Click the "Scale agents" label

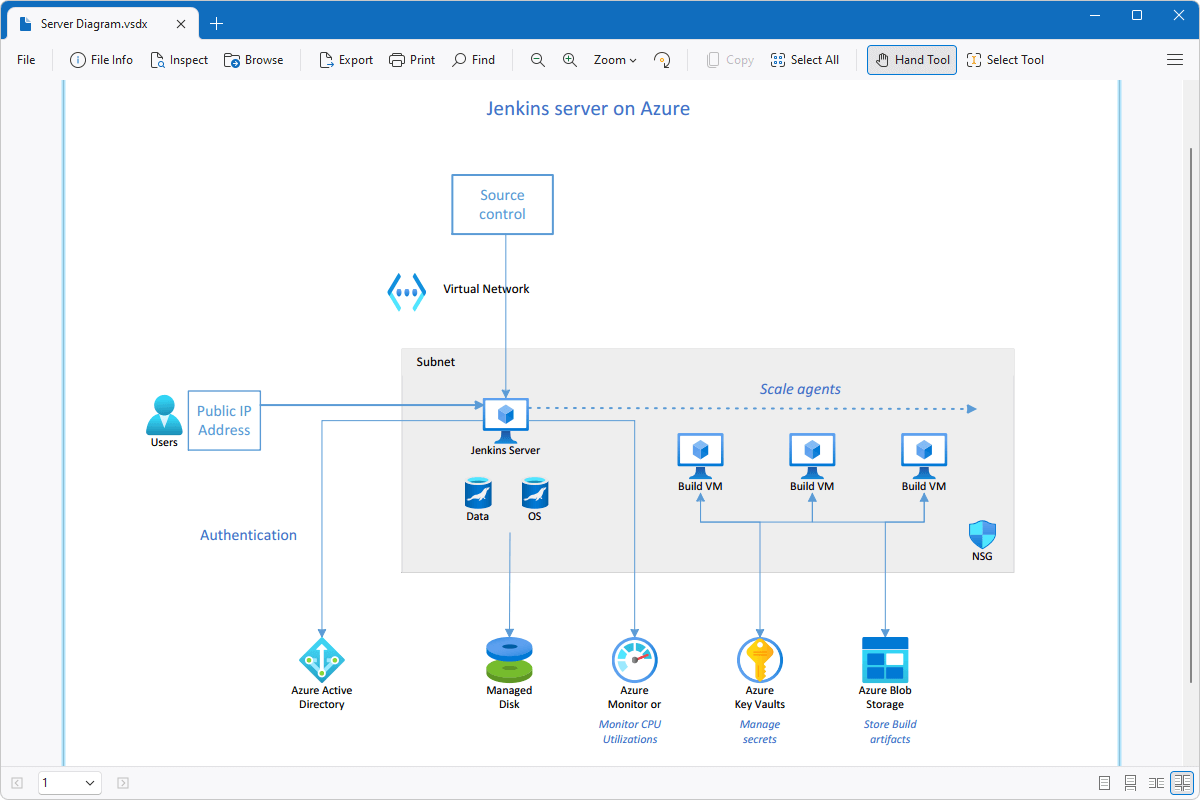click(x=800, y=389)
